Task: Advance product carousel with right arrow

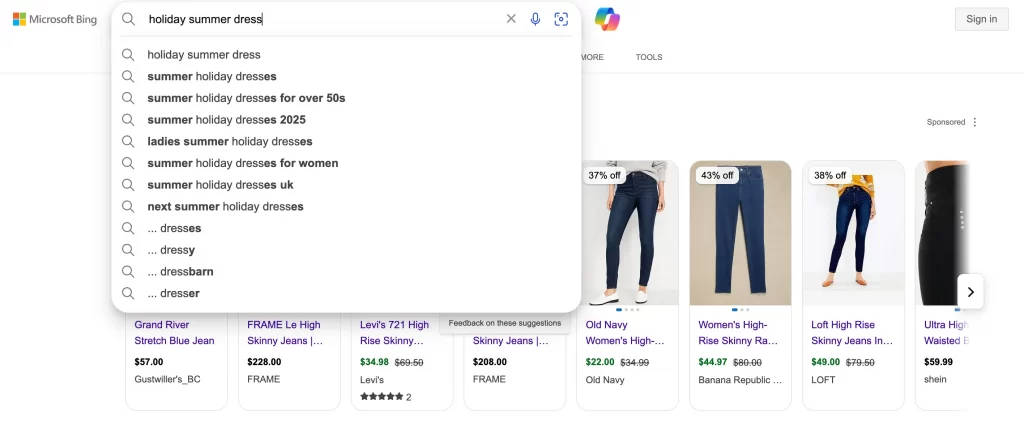Action: coord(970,291)
